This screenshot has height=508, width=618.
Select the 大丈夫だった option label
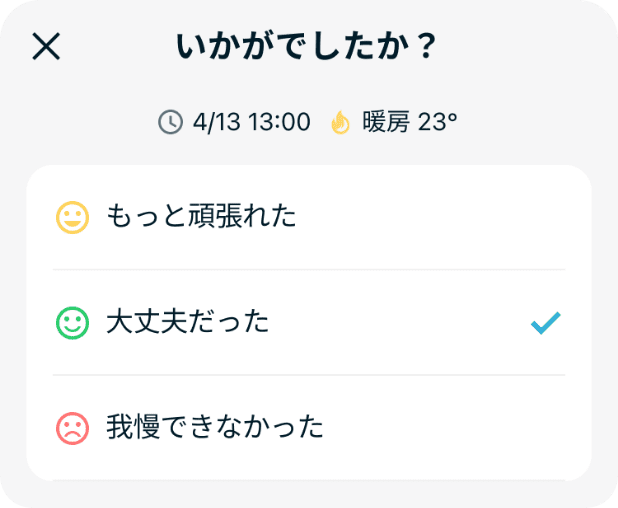[x=188, y=323]
